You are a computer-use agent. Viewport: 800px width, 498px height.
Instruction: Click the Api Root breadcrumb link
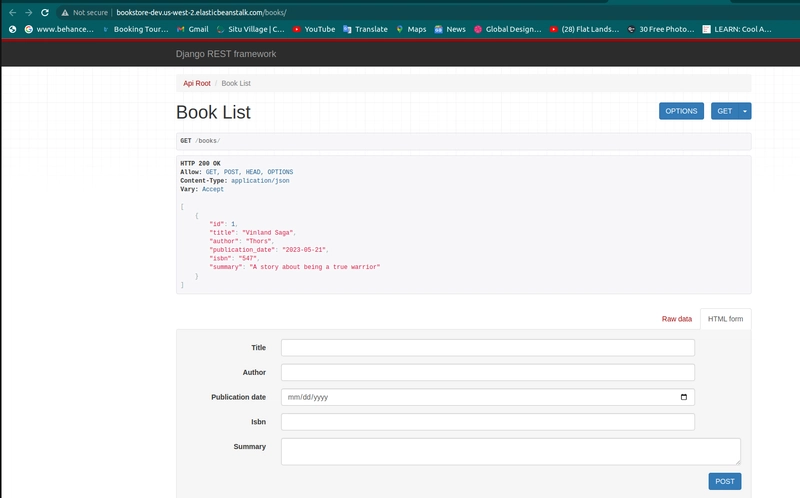click(x=195, y=83)
